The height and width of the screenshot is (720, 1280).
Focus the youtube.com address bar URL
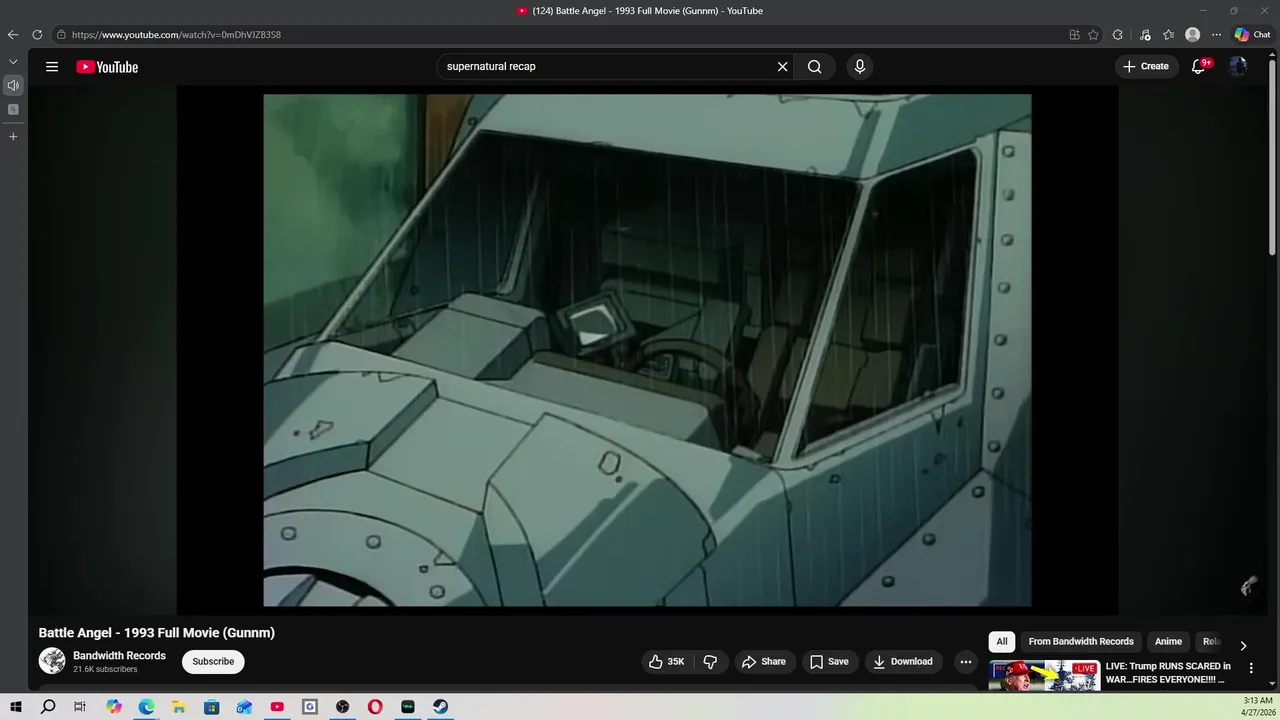176,35
